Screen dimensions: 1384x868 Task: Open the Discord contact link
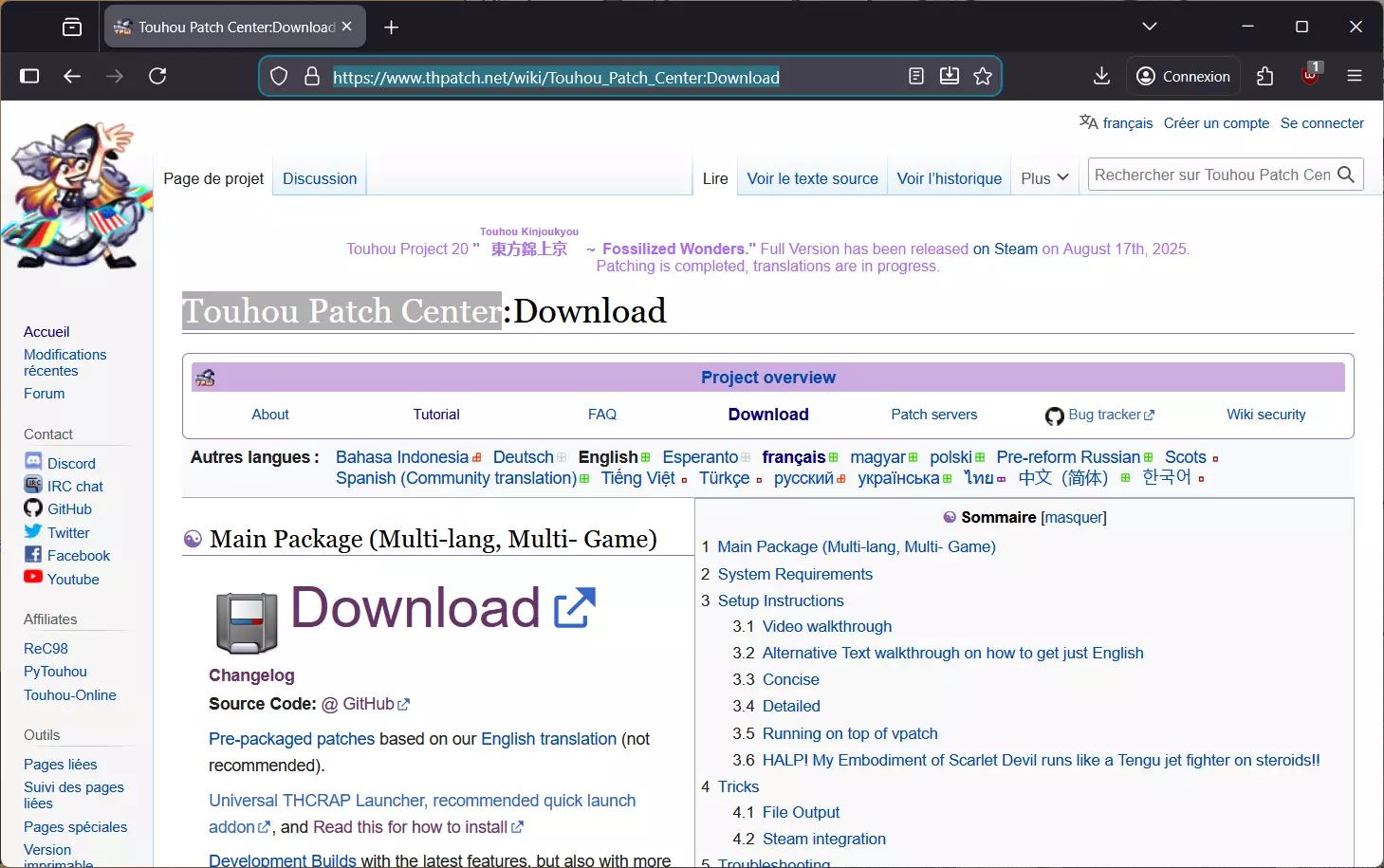pyautogui.click(x=71, y=463)
